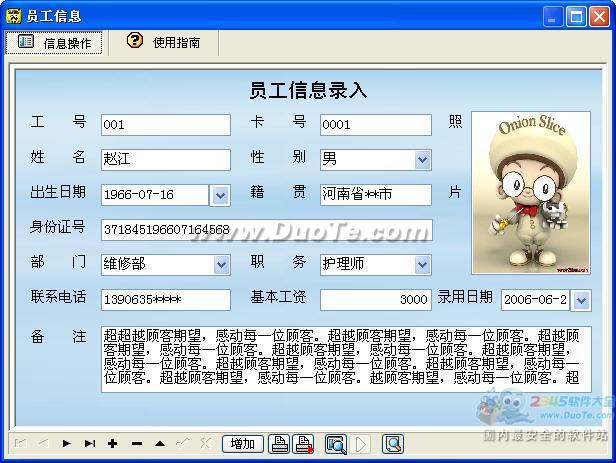The image size is (616, 463).
Task: Click the greyed first record navigator
Action: pyautogui.click(x=20, y=444)
